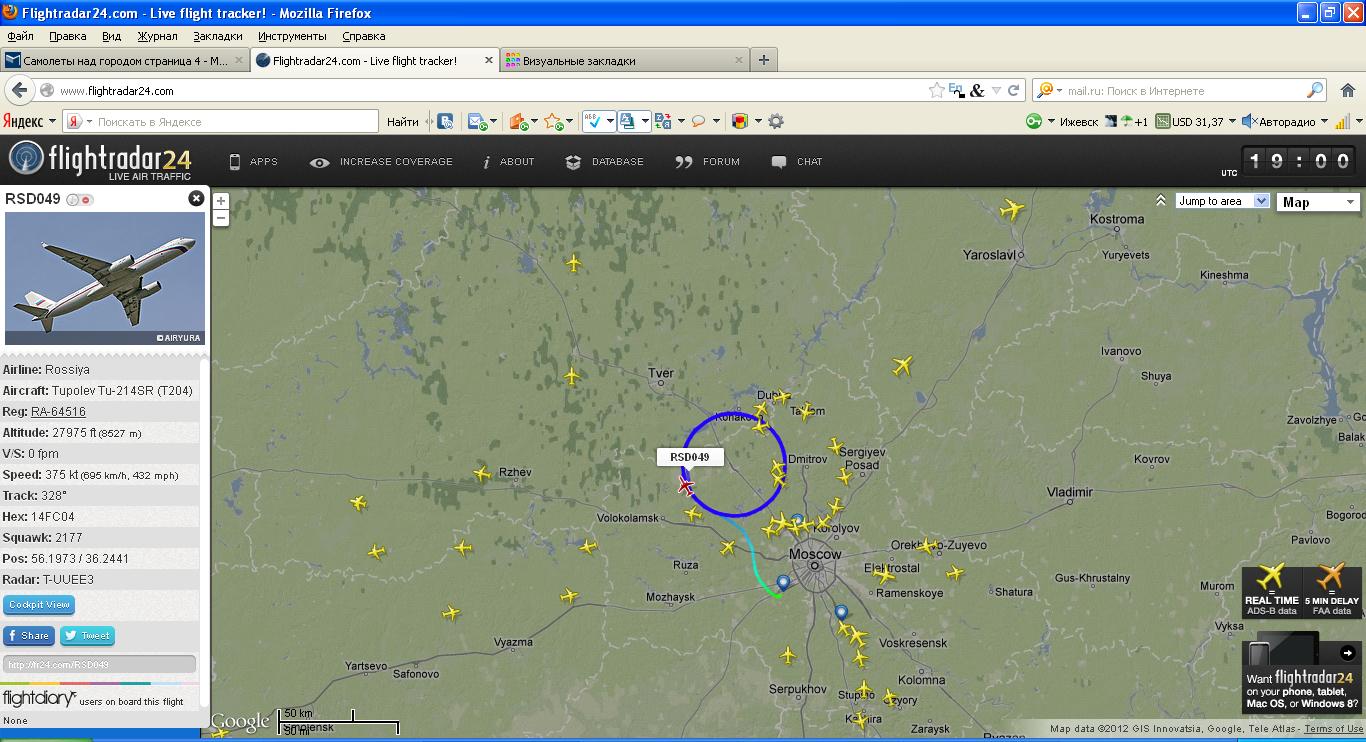Reload the page with refresh icon
The width and height of the screenshot is (1366, 742).
pyautogui.click(x=1013, y=90)
